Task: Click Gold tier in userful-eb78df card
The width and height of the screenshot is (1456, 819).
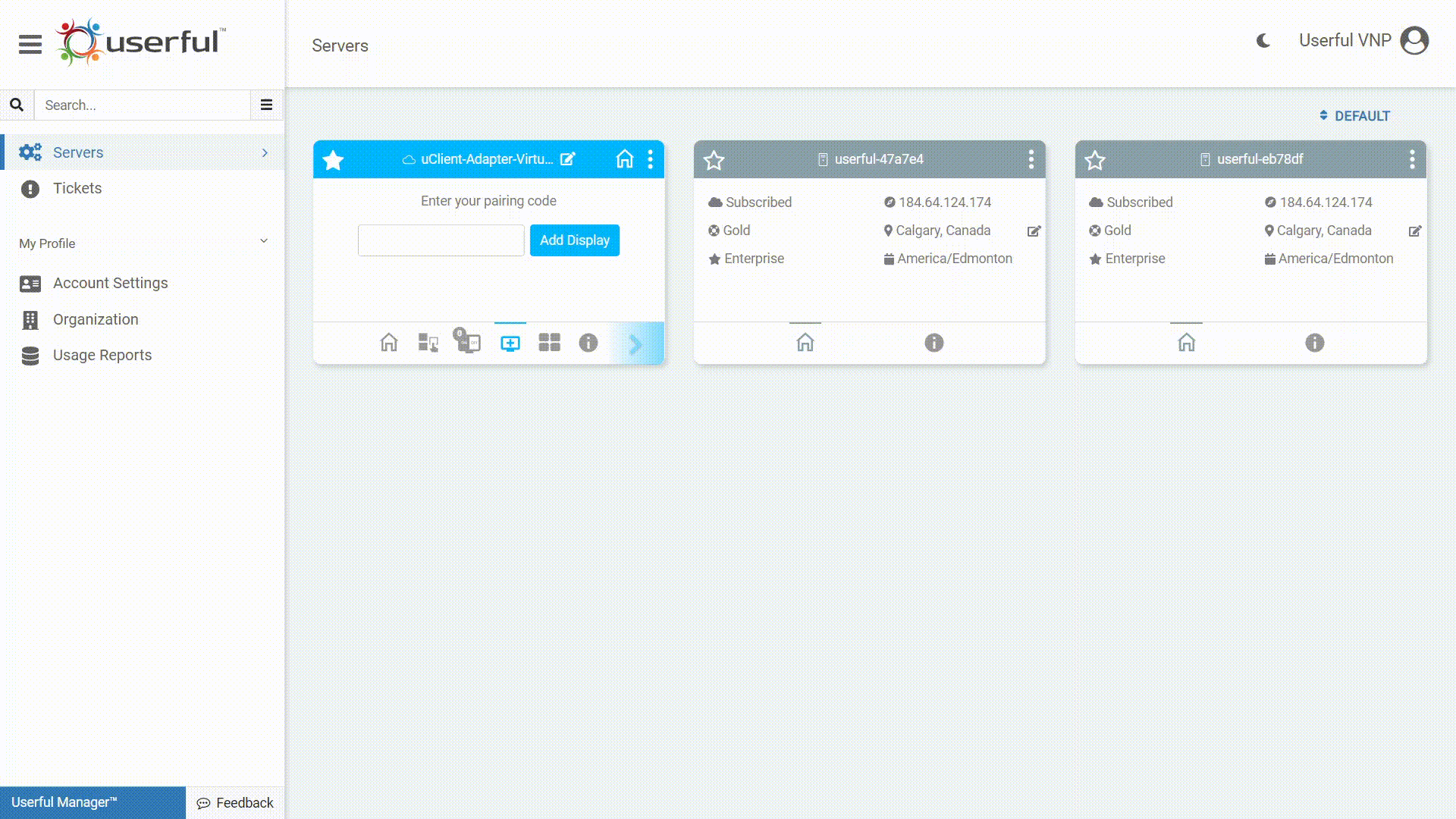Action: point(1118,231)
